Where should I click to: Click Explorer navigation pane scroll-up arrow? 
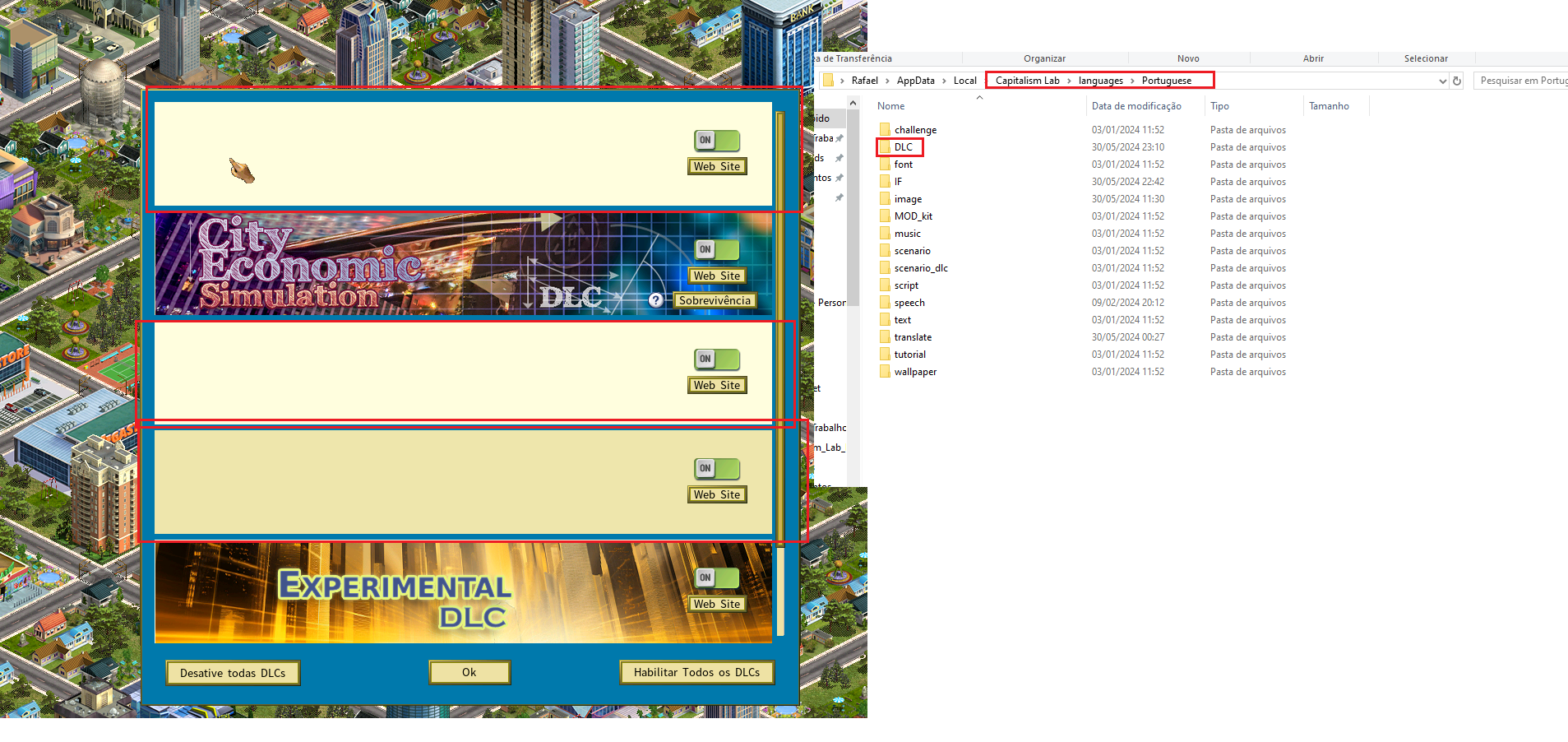point(853,103)
